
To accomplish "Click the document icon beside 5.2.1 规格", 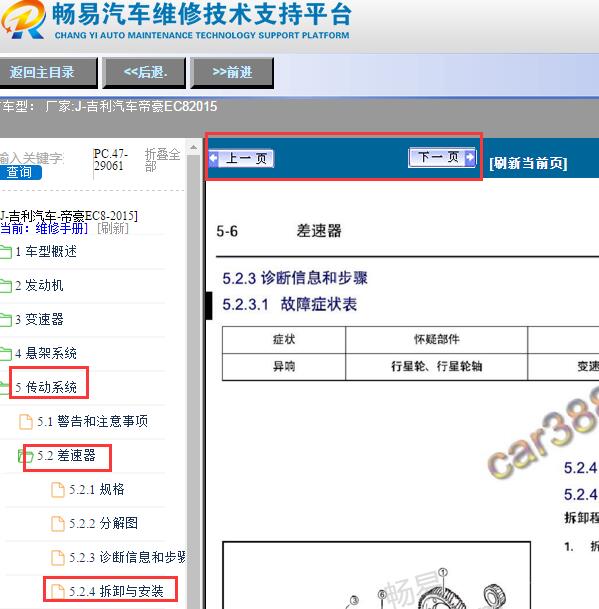I will point(58,489).
